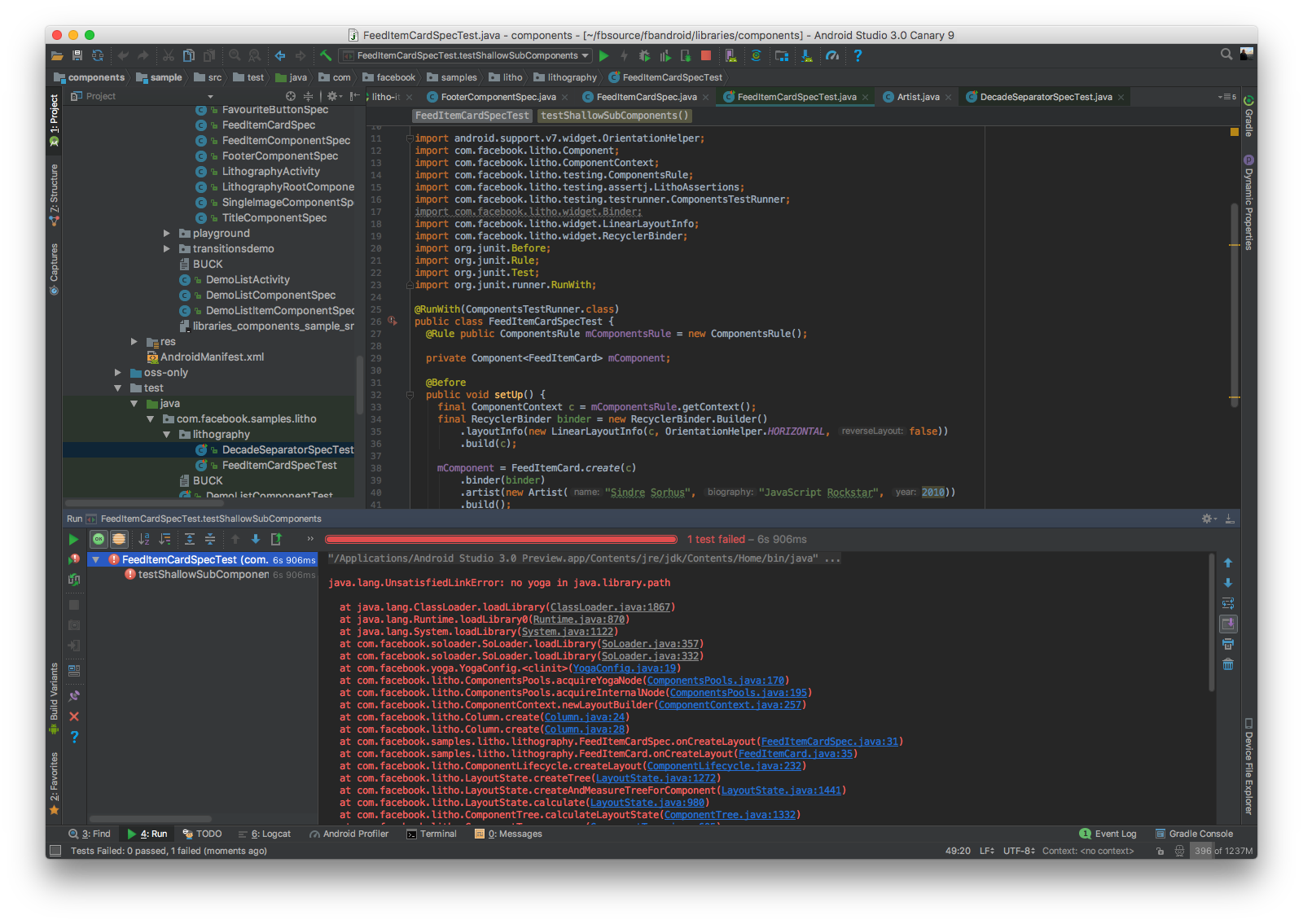
Task: Toggle the Structure tool window stripe button
Action: tap(54, 195)
